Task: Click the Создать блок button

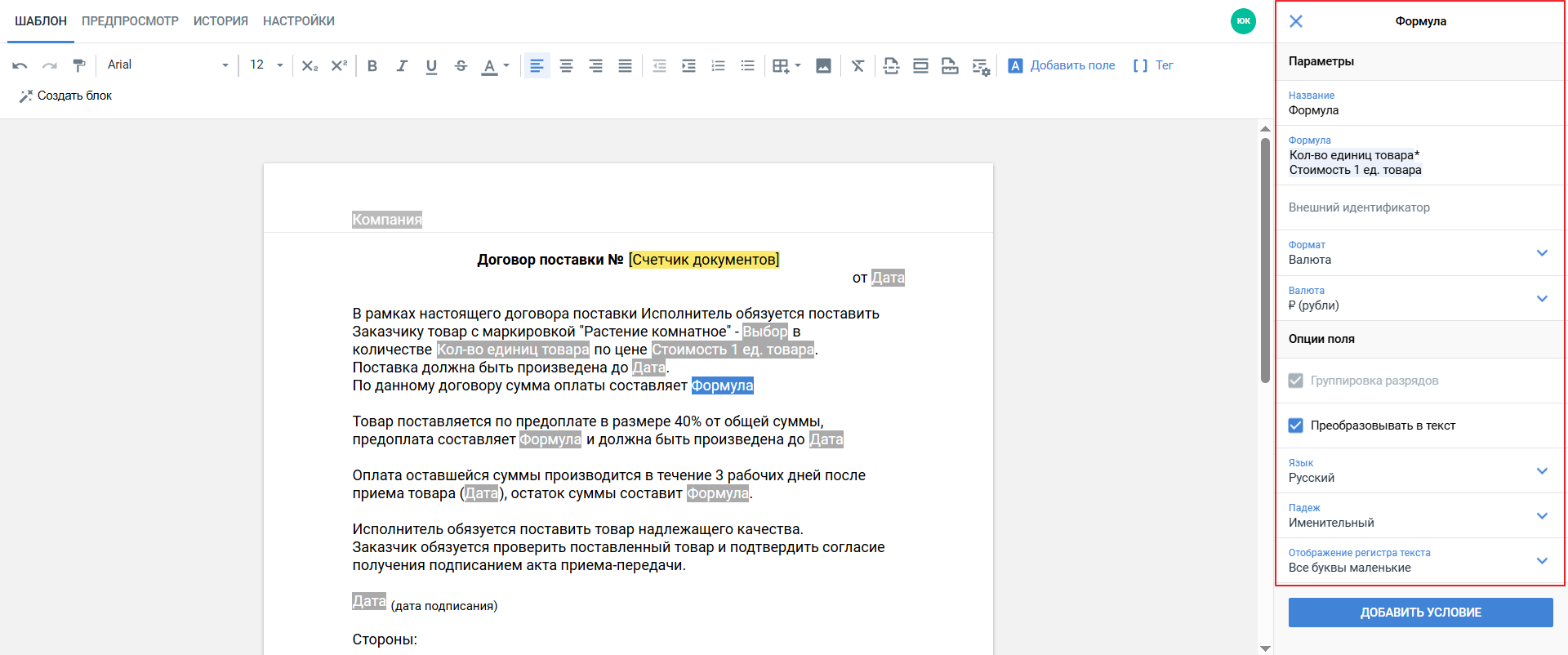Action: point(65,96)
